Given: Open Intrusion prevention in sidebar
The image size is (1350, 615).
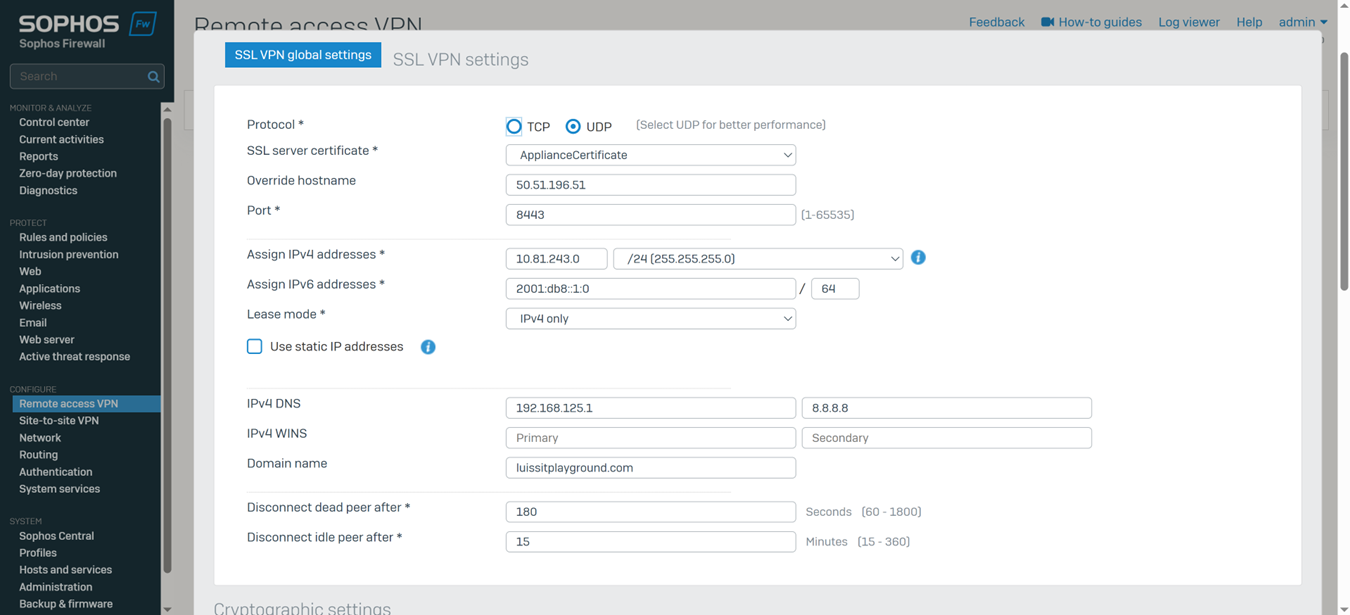Looking at the screenshot, I should 69,255.
